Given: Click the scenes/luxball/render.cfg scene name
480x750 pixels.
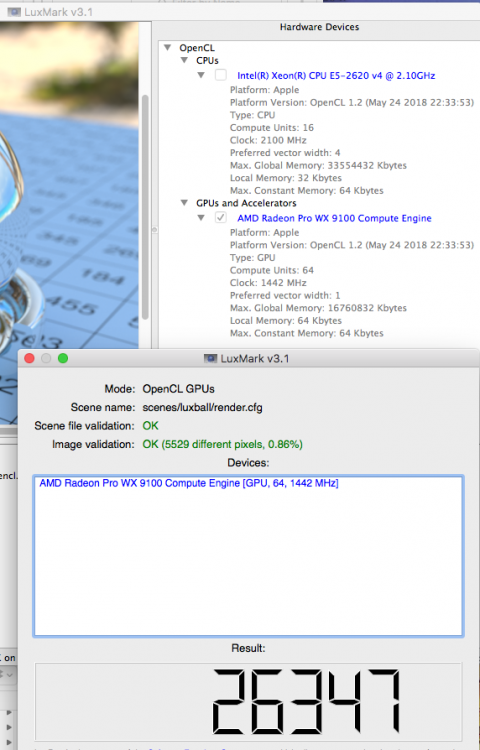Looking at the screenshot, I should 202,408.
